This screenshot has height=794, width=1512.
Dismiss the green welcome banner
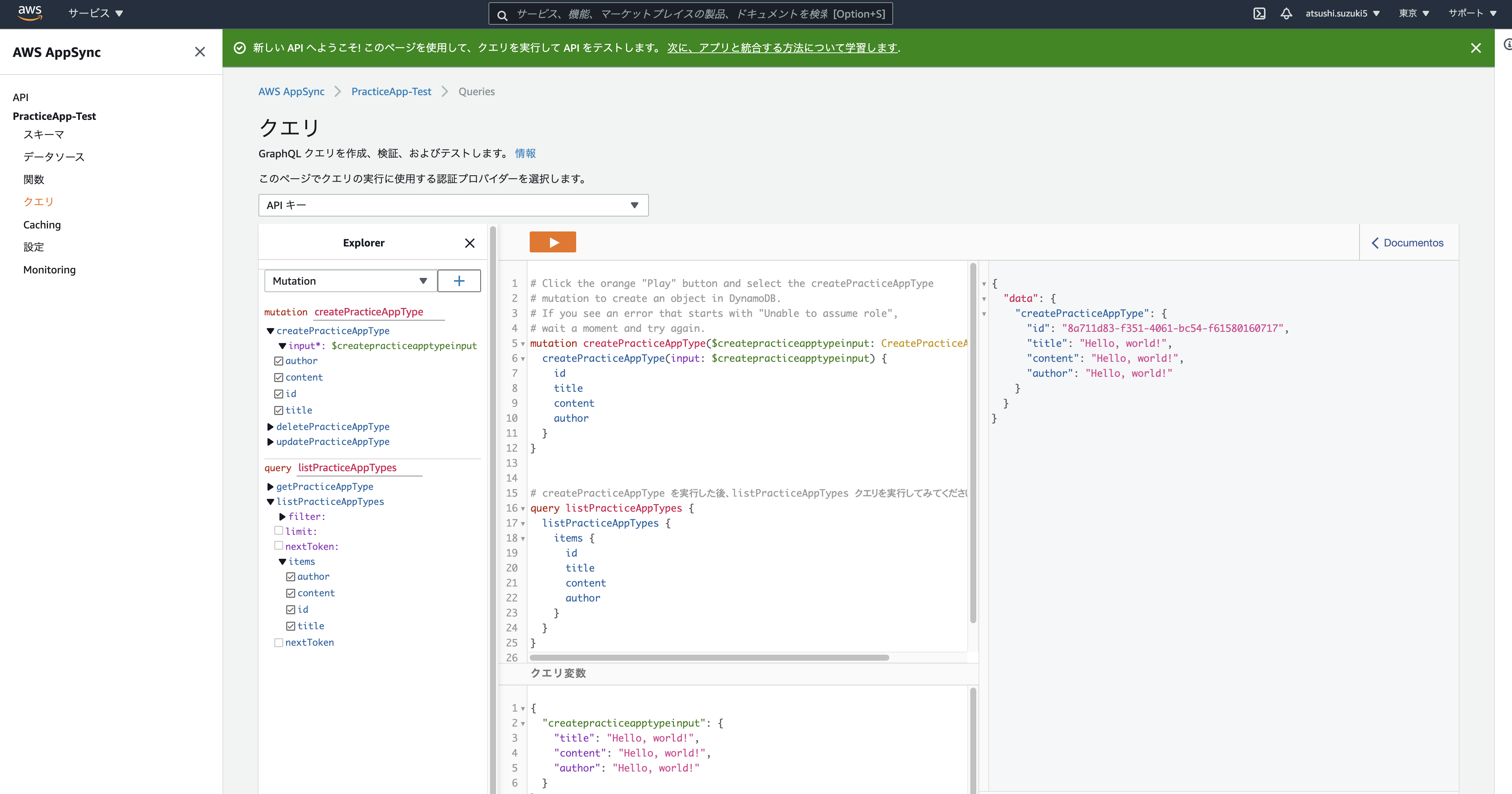point(1476,48)
